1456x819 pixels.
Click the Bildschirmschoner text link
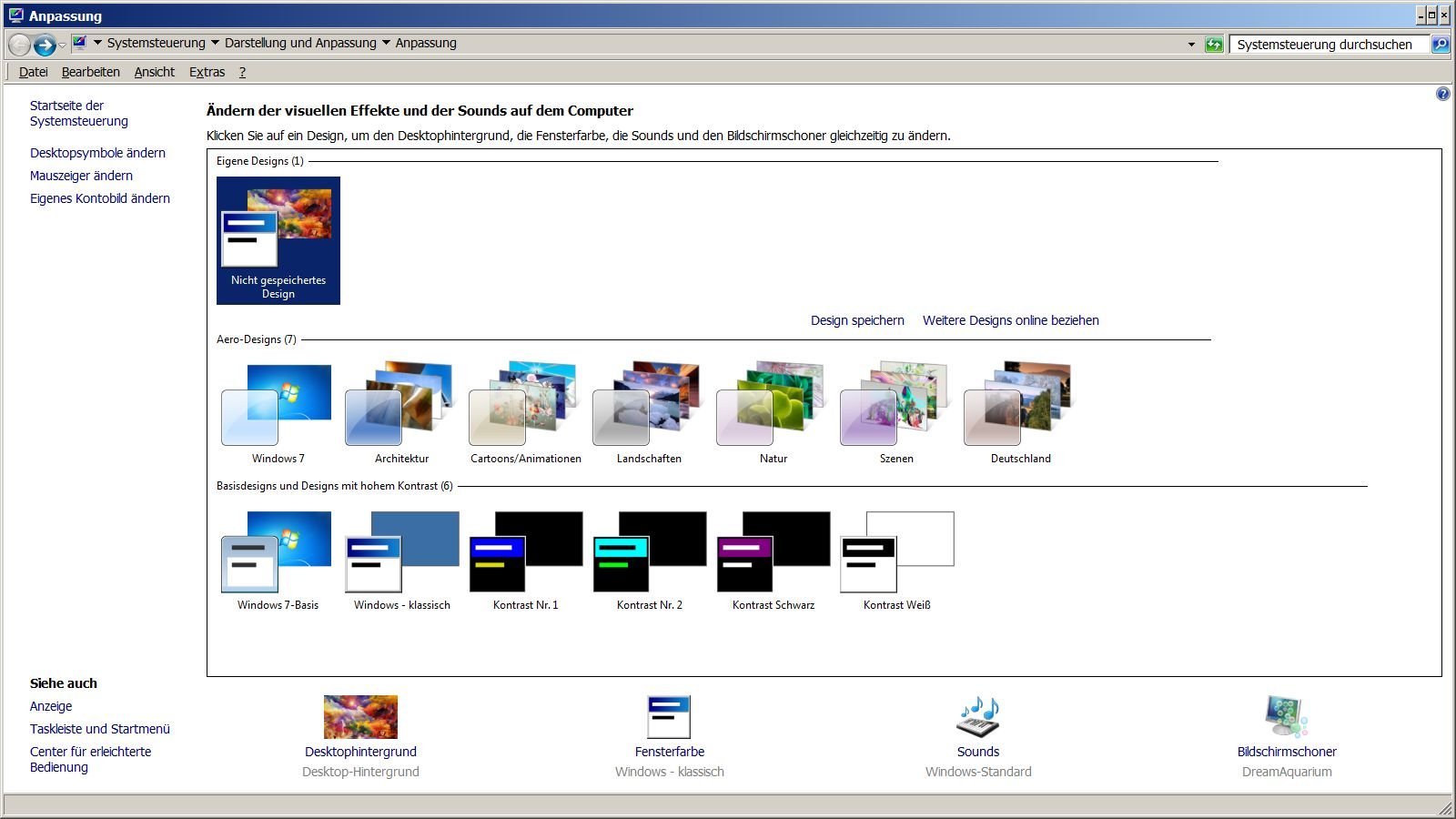pos(1287,752)
